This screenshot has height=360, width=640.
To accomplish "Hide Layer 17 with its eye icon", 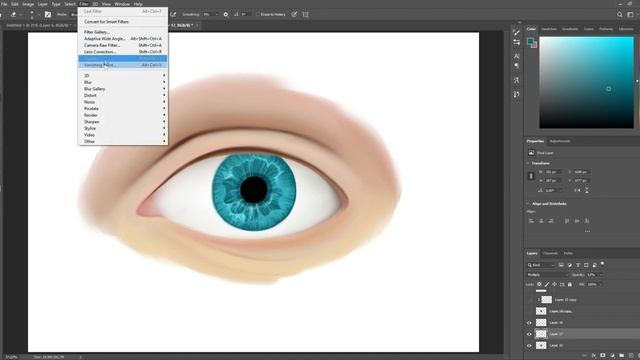I will (529, 334).
